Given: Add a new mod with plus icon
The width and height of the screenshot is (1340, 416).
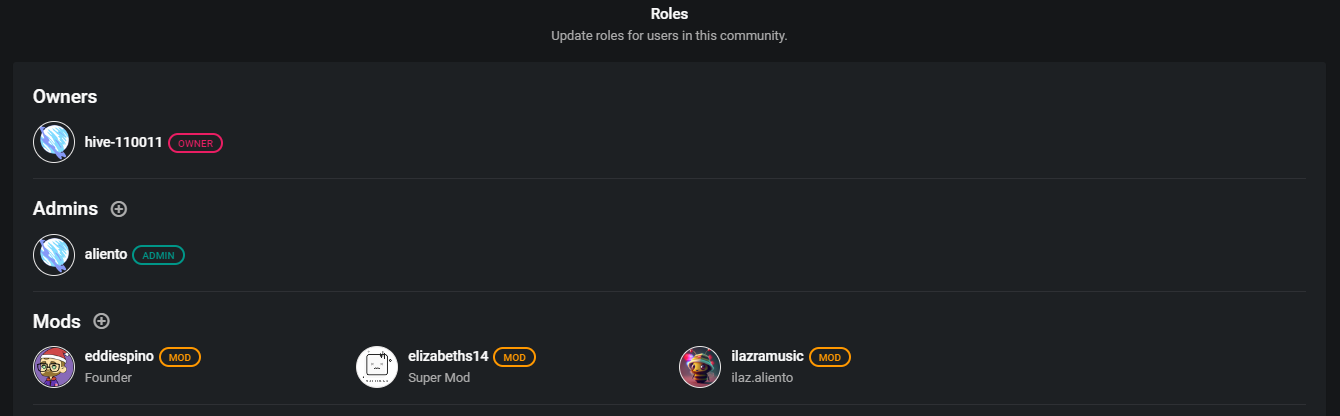Looking at the screenshot, I should click(101, 321).
